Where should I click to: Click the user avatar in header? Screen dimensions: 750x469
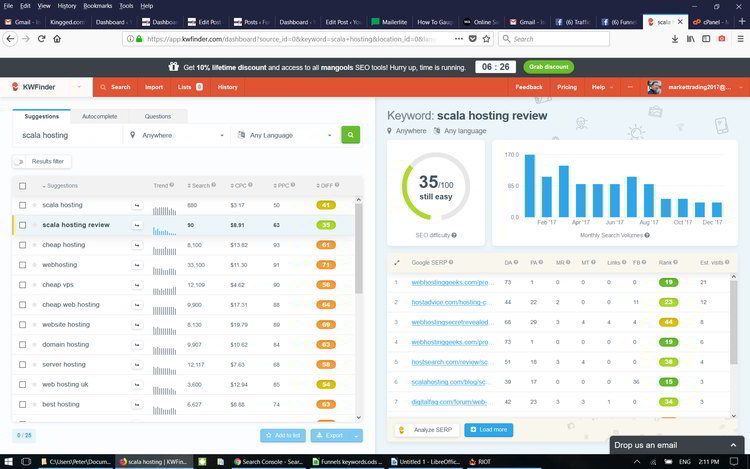click(654, 87)
